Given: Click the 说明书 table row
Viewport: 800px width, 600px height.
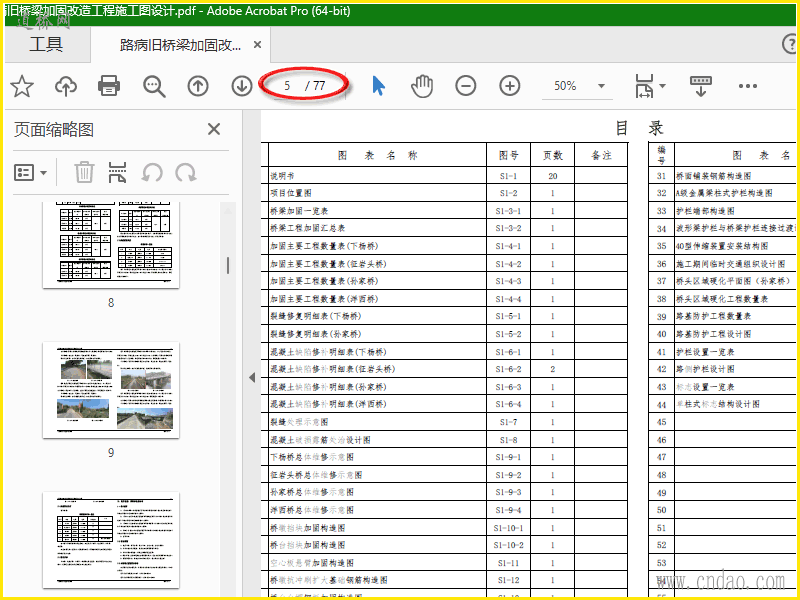Looking at the screenshot, I should 444,176.
